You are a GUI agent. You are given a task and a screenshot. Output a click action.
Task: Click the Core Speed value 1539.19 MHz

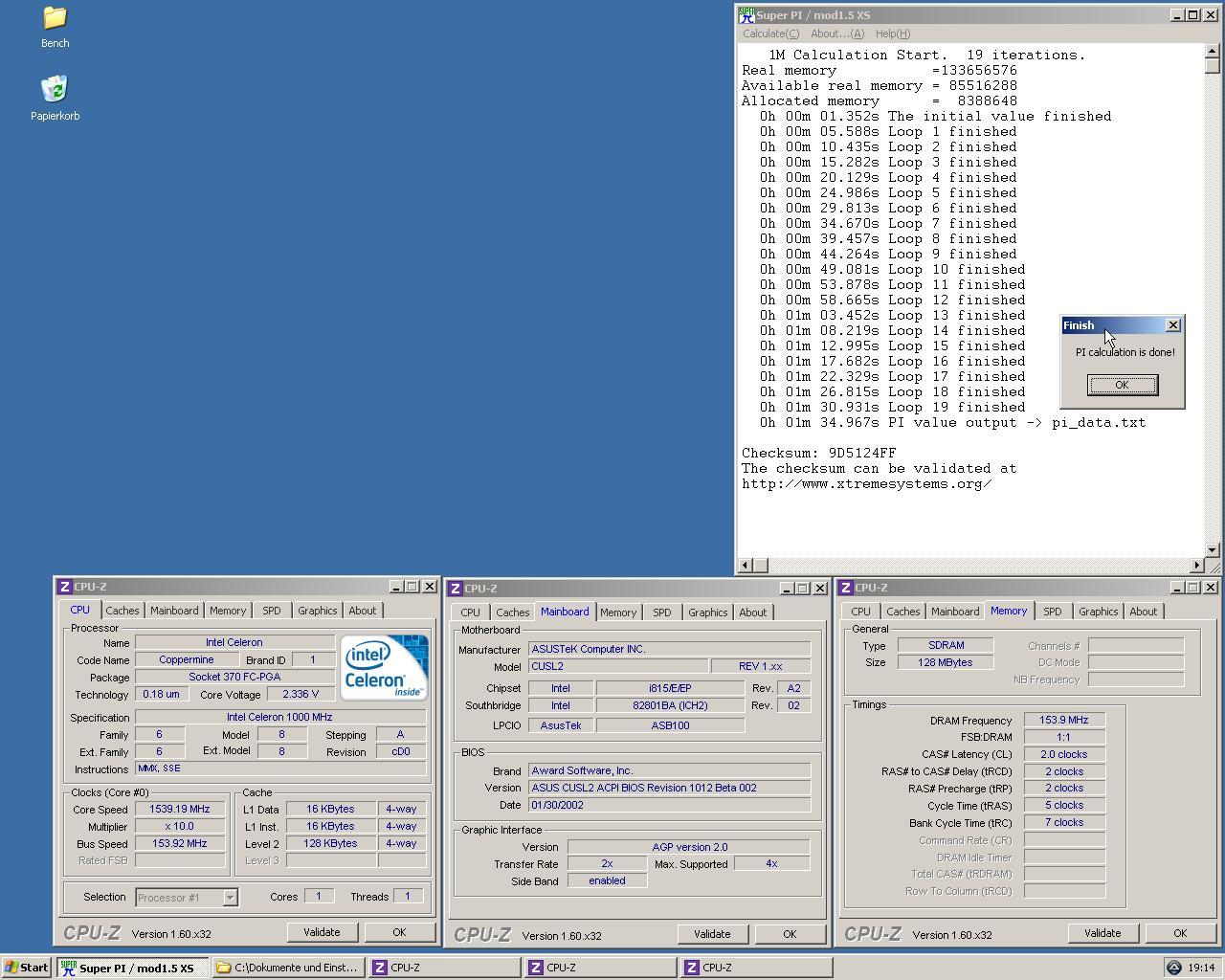(x=180, y=809)
